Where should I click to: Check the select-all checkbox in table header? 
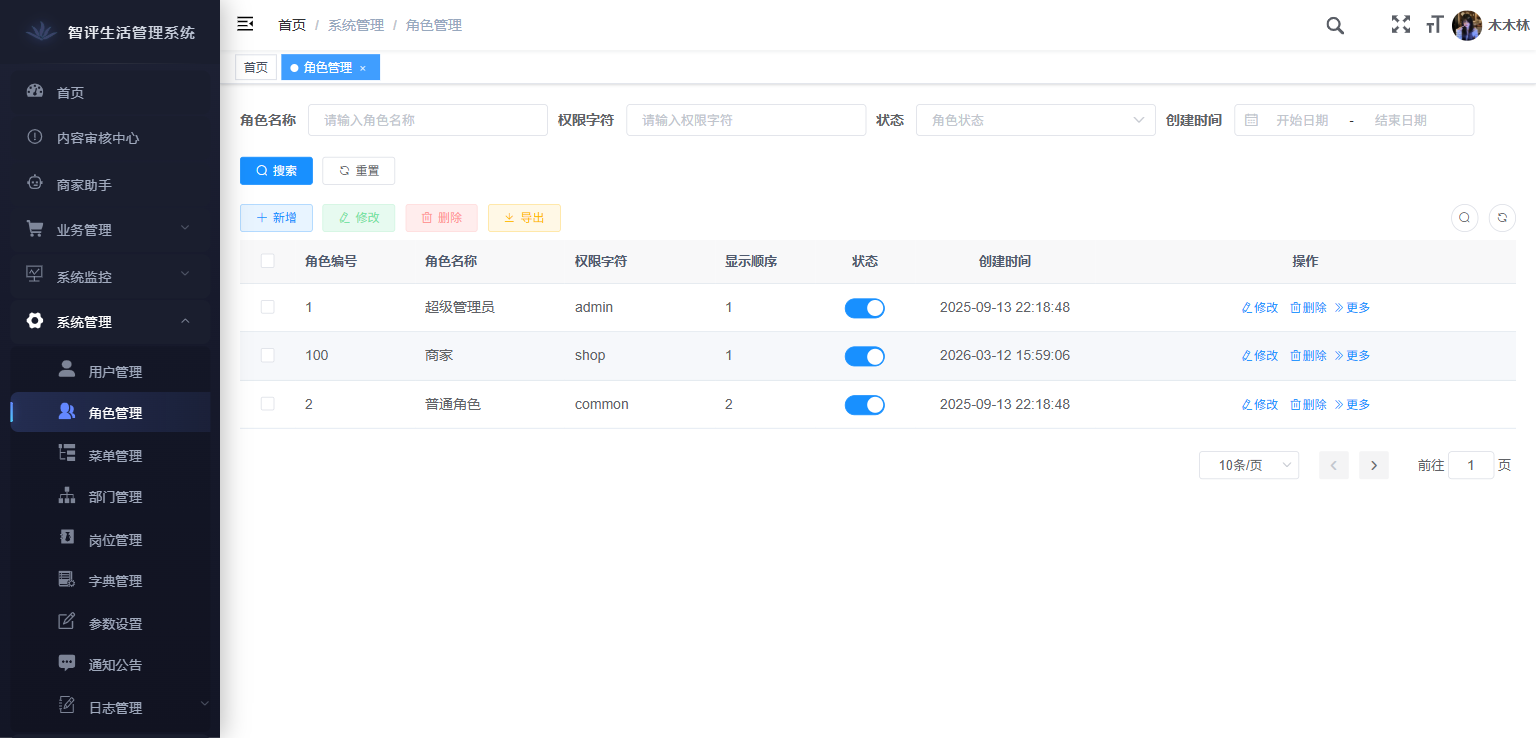pos(267,260)
